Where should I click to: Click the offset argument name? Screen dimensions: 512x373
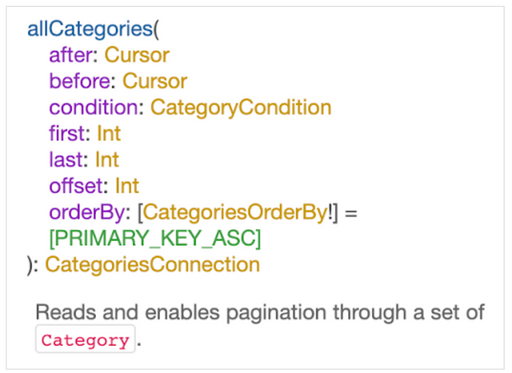pos(76,186)
